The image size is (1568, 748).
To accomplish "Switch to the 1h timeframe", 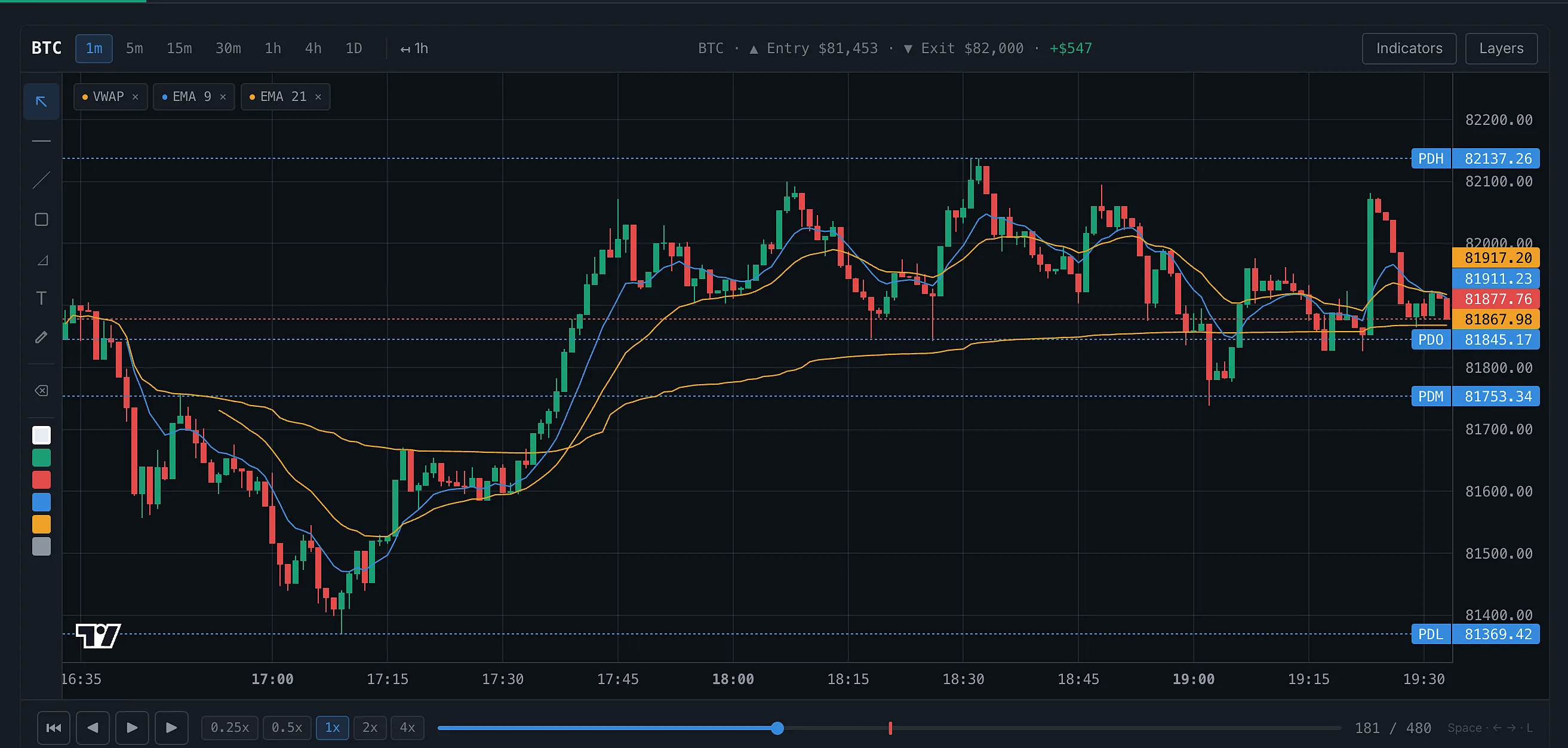I will click(273, 49).
